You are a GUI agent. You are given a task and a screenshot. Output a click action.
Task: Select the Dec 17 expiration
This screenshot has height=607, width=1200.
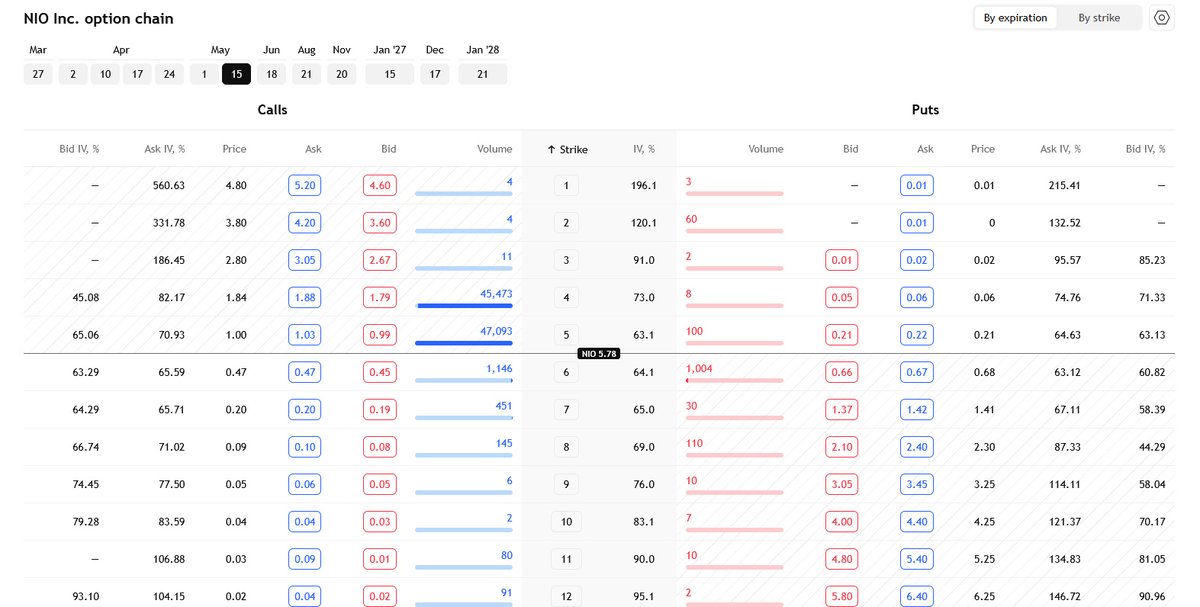(435, 74)
